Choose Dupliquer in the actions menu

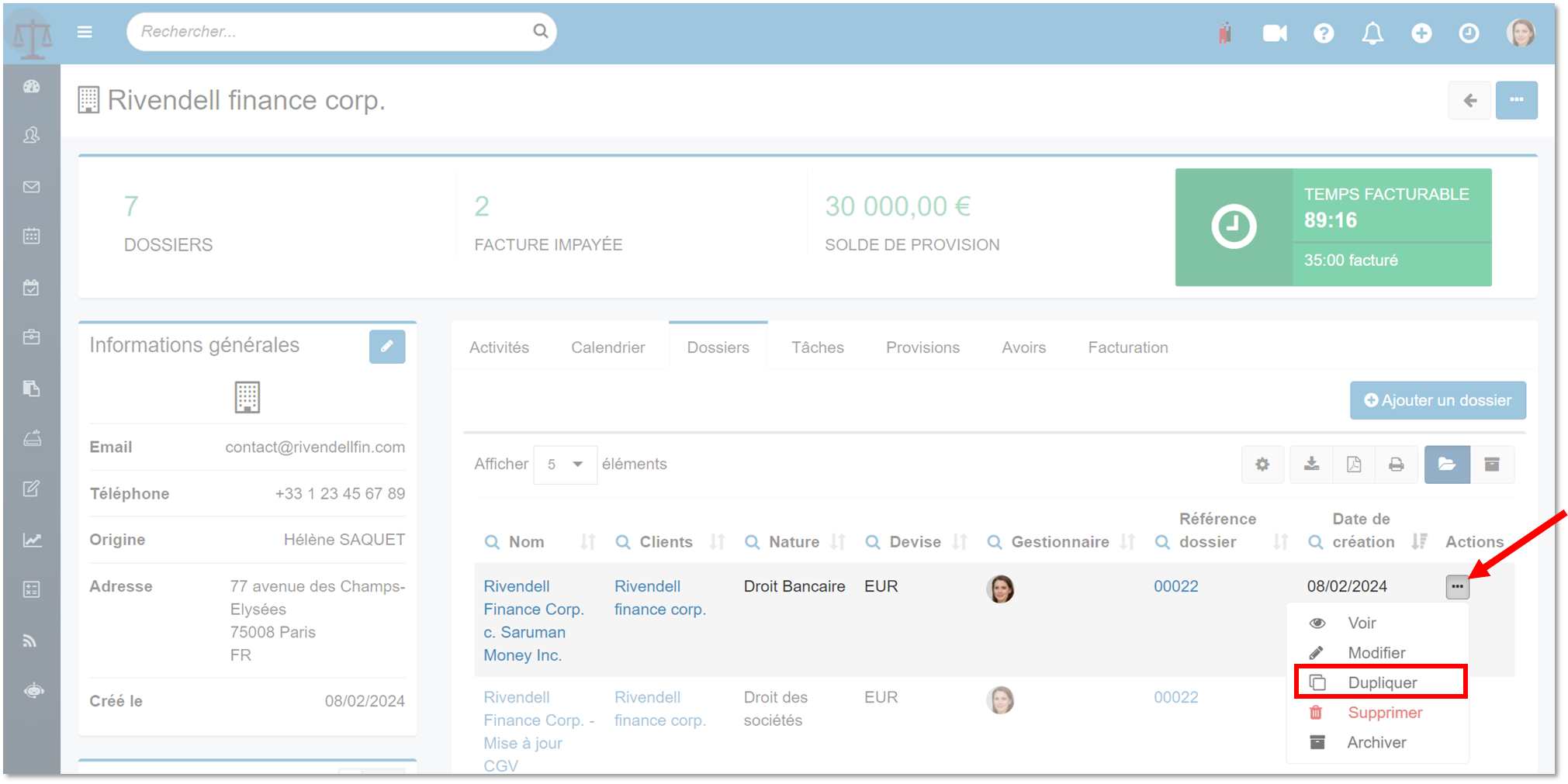point(1382,682)
